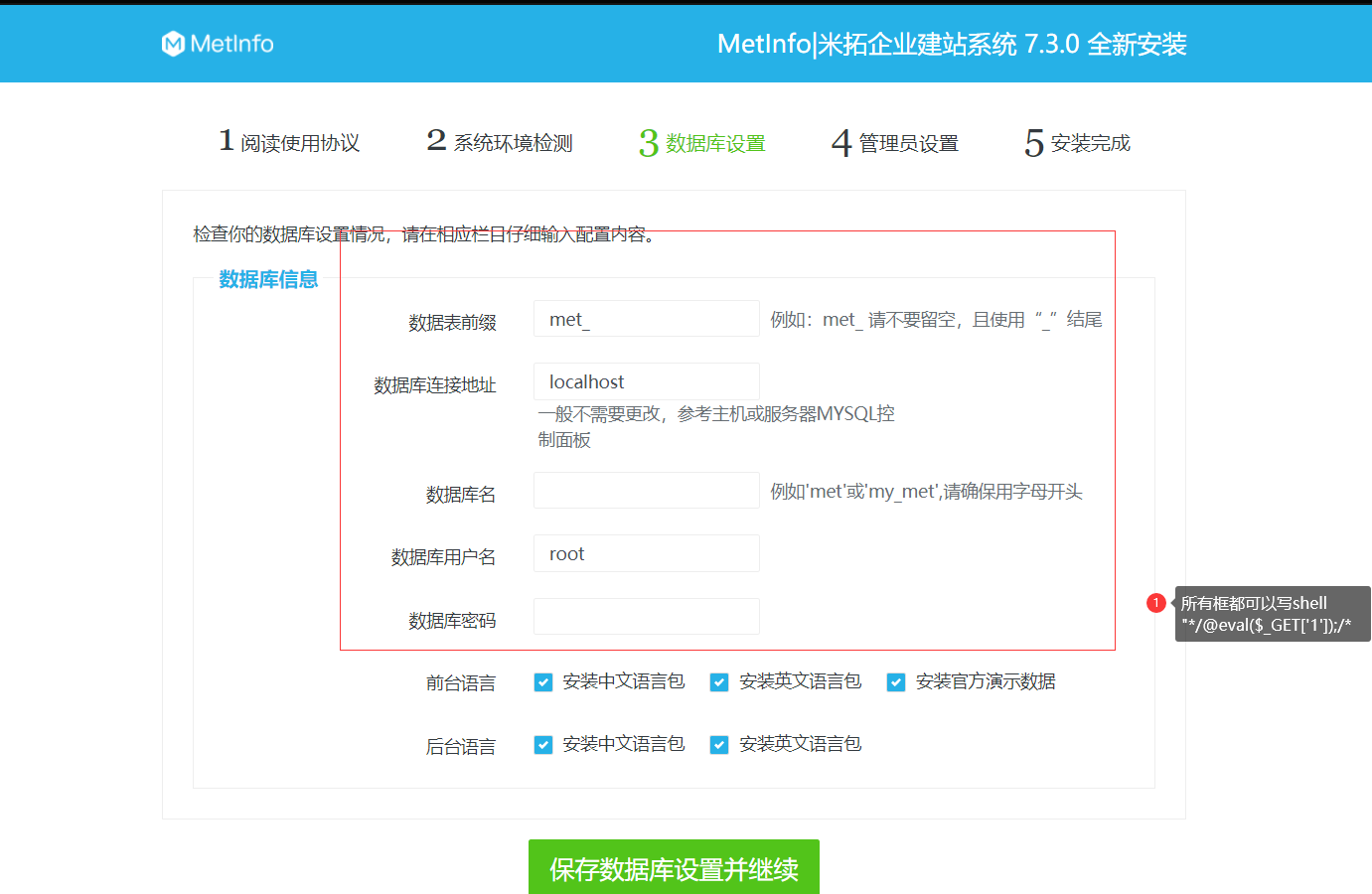Uncheck 安装中文语言包 in 后台语言 row
The height and width of the screenshot is (894, 1372).
(x=542, y=744)
